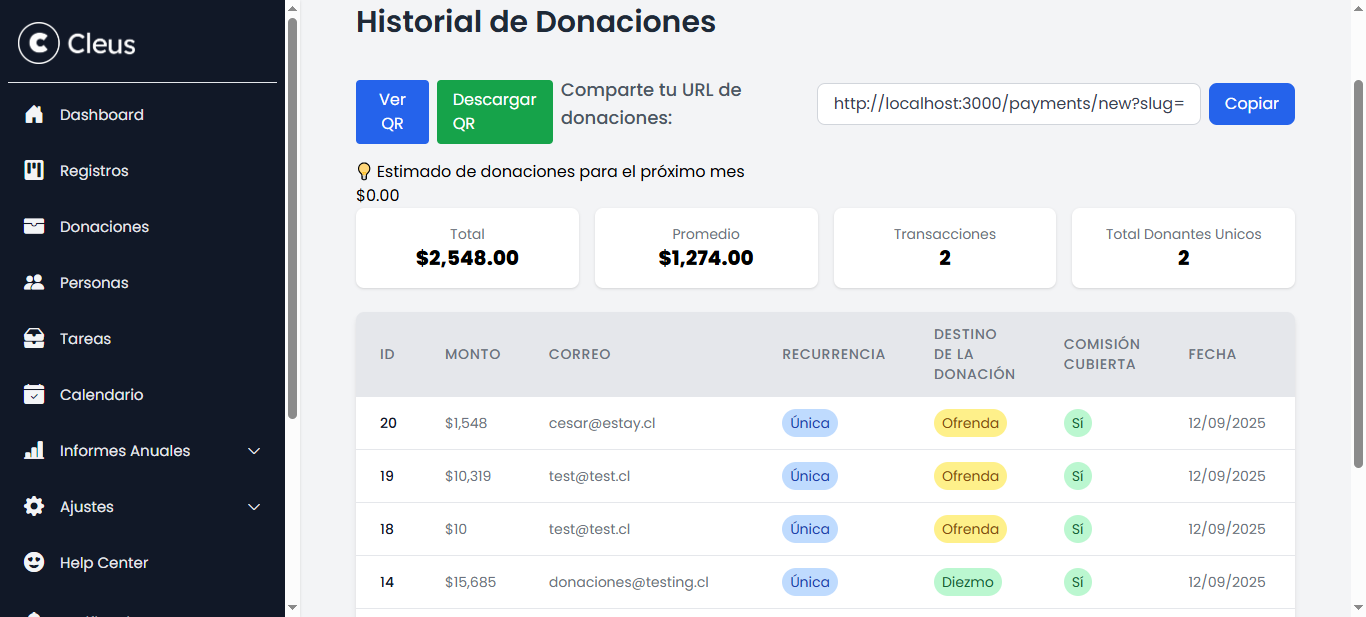Screen dimensions: 1366x617
Task: Open the Calendario calendar icon
Action: [34, 394]
